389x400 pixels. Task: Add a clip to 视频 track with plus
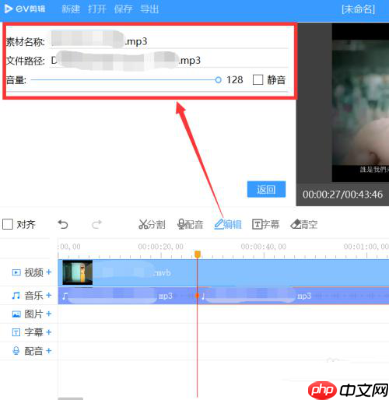coord(49,272)
